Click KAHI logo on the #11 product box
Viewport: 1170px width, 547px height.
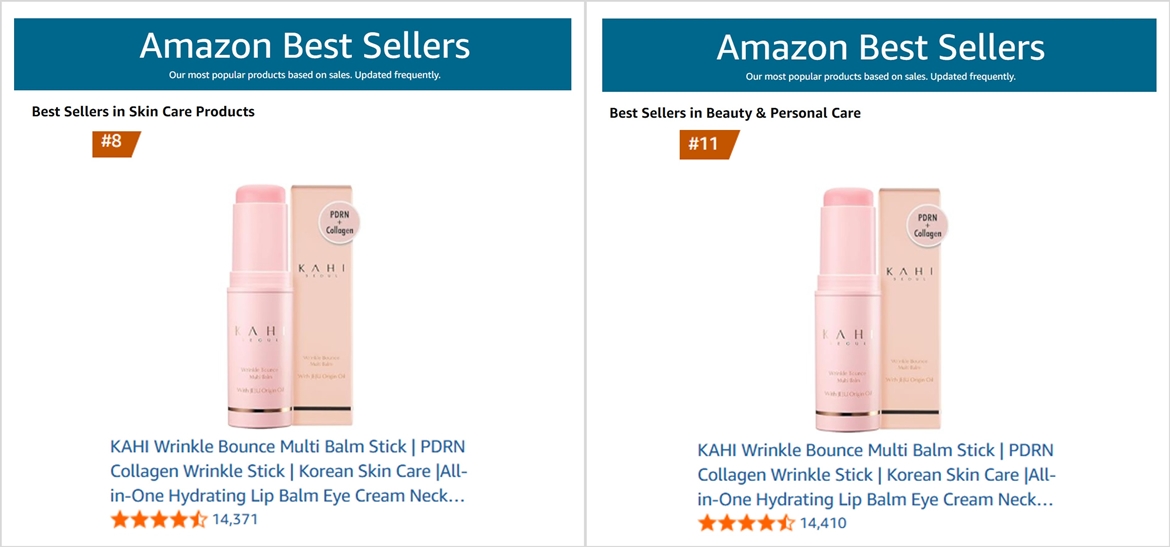point(908,272)
